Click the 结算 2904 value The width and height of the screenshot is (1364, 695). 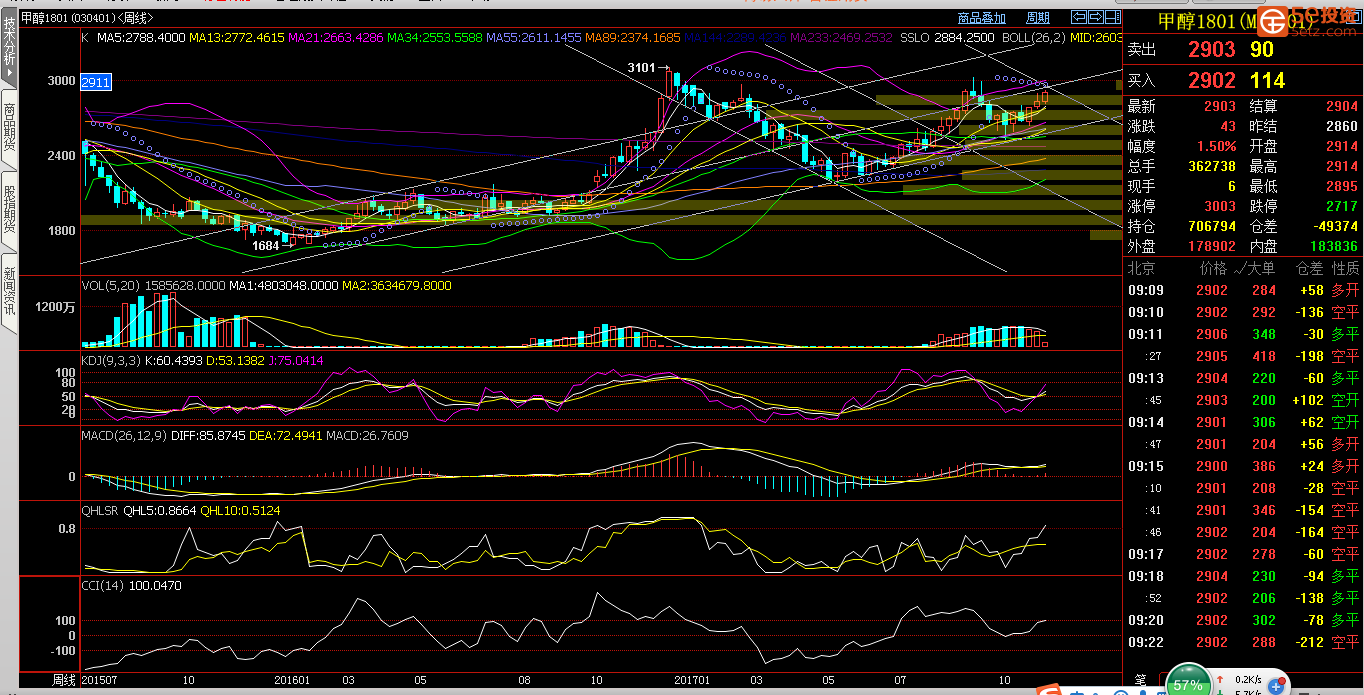pos(1341,106)
